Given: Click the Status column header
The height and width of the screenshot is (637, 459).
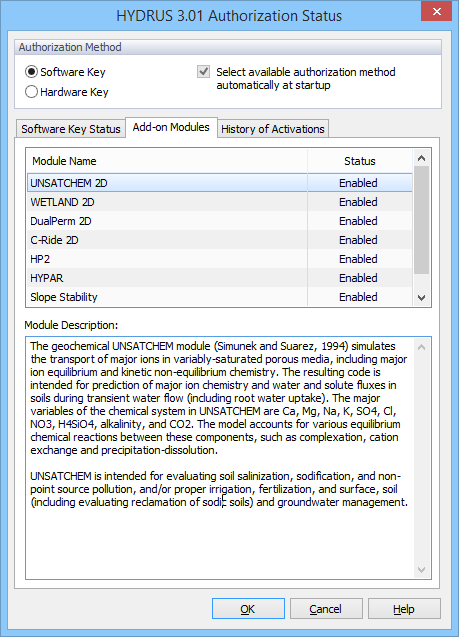Looking at the screenshot, I should pos(360,161).
